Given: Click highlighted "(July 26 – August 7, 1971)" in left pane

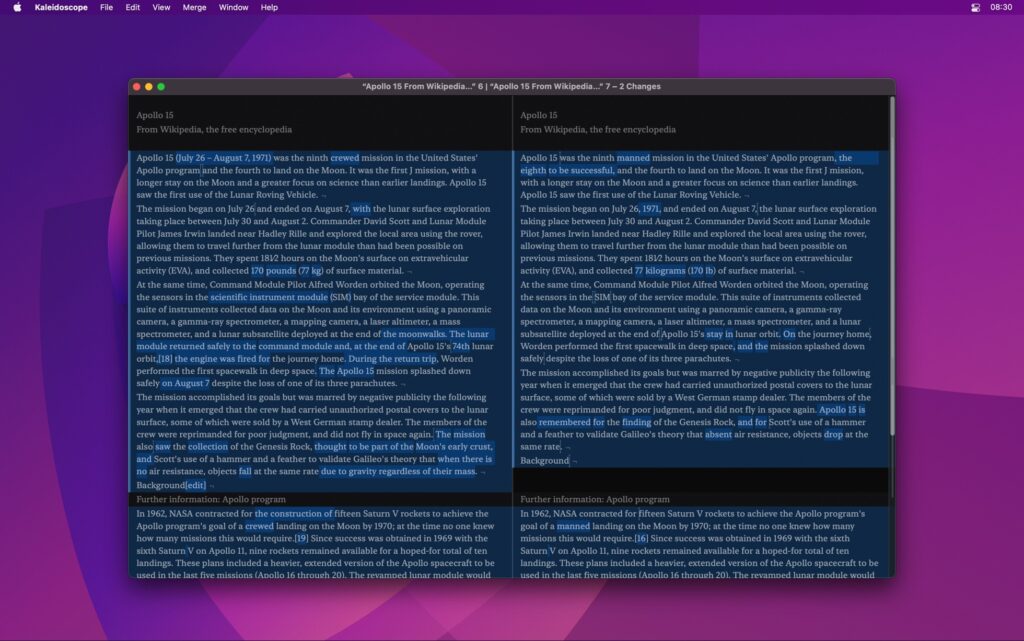Looking at the screenshot, I should [223, 157].
